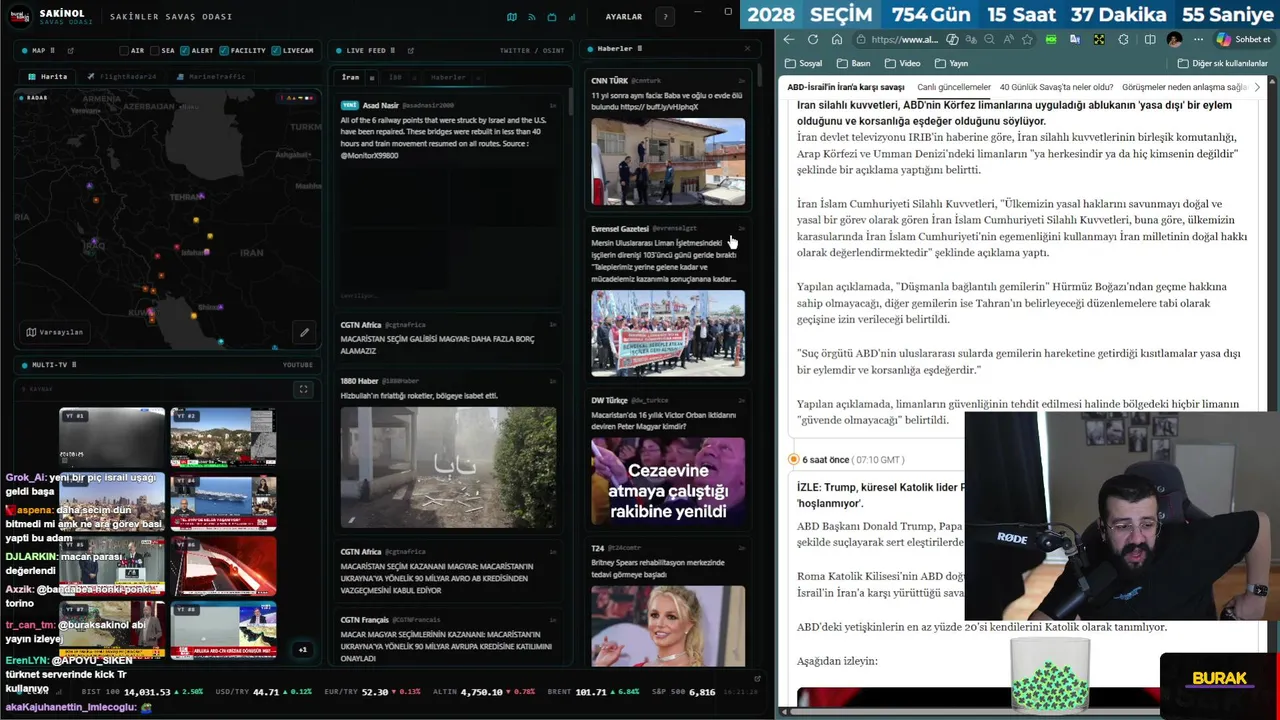Screen dimensions: 1280x720
Task: Click the read aloud icon in address bar
Action: click(x=1008, y=39)
